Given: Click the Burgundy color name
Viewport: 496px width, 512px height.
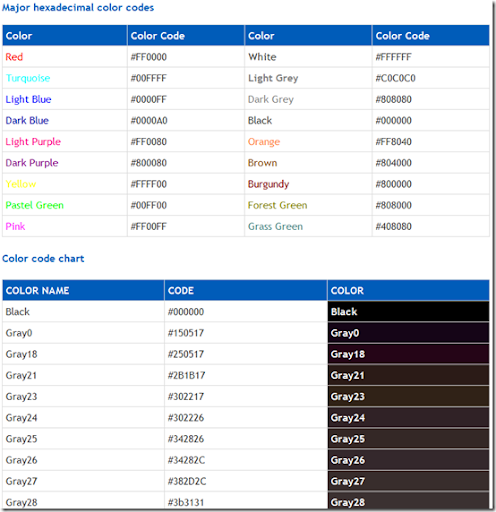Looking at the screenshot, I should coord(268,184).
